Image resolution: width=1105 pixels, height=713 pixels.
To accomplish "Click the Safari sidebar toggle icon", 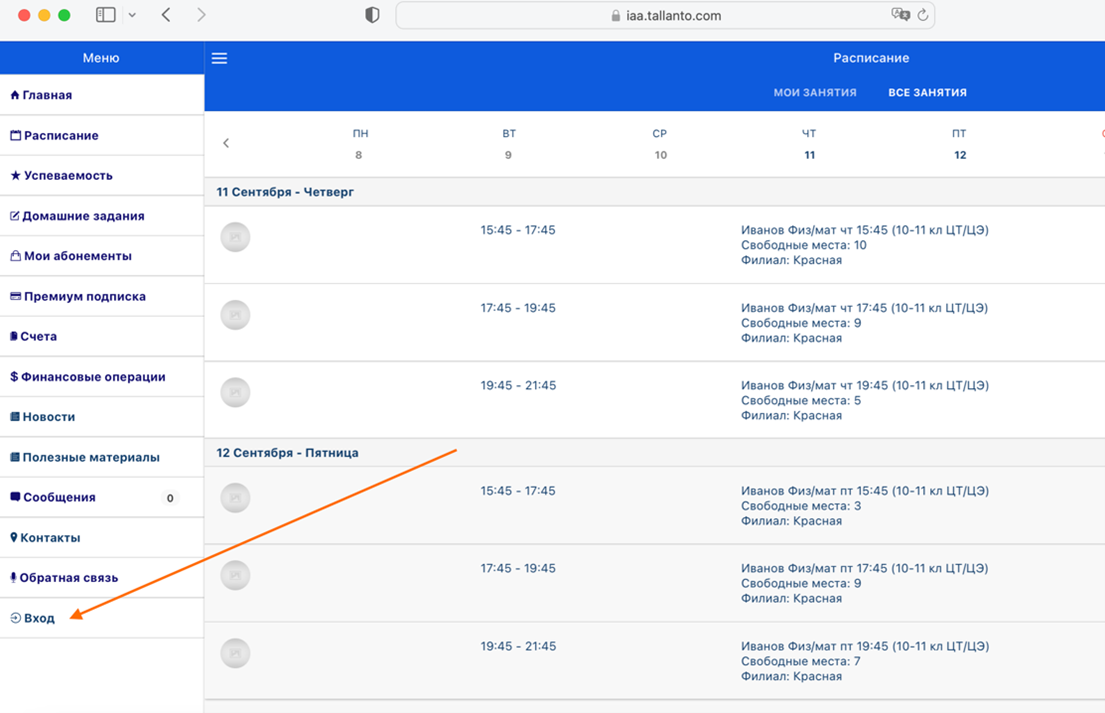I will 105,15.
